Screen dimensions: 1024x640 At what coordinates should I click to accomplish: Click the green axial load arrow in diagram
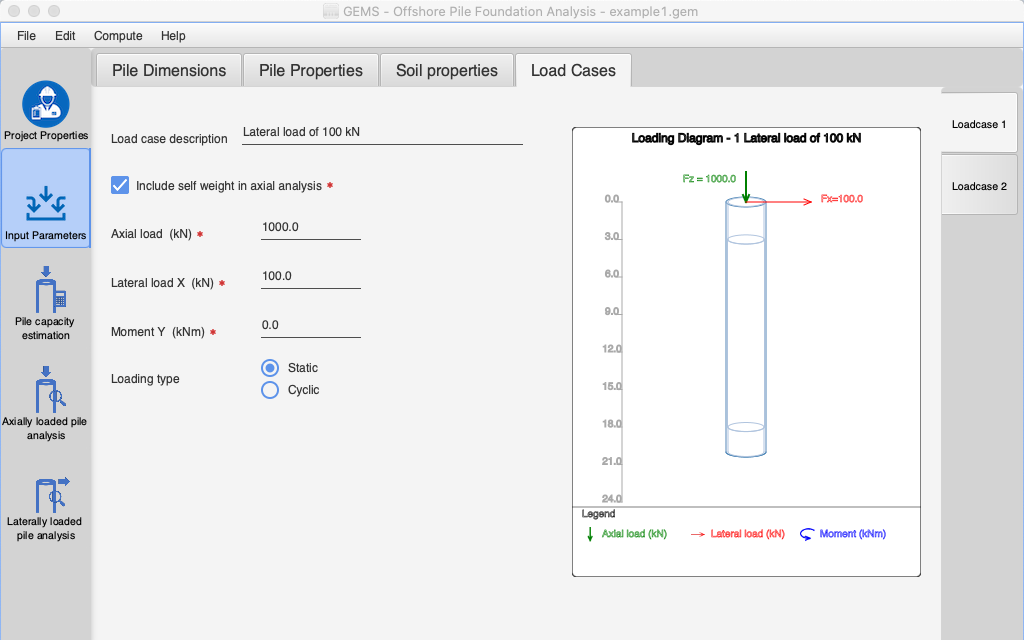745,187
